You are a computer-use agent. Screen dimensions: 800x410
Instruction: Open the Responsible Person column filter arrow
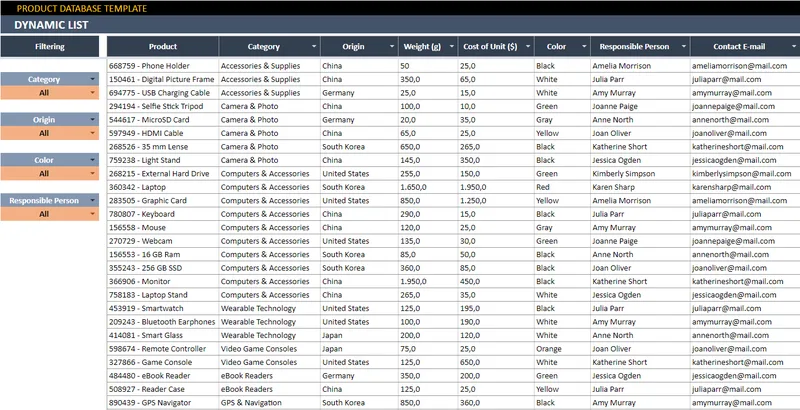click(684, 46)
